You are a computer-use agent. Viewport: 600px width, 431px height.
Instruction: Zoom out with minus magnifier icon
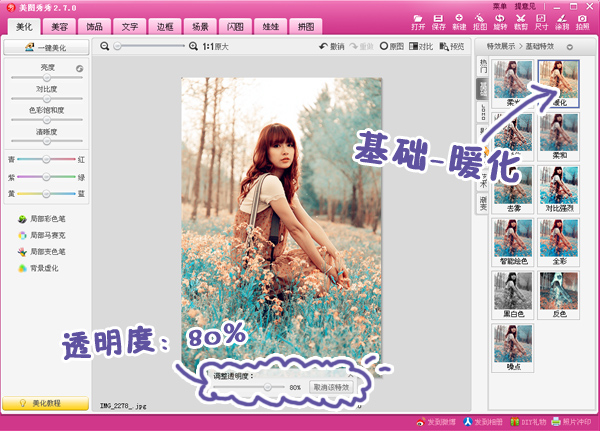(x=104, y=46)
